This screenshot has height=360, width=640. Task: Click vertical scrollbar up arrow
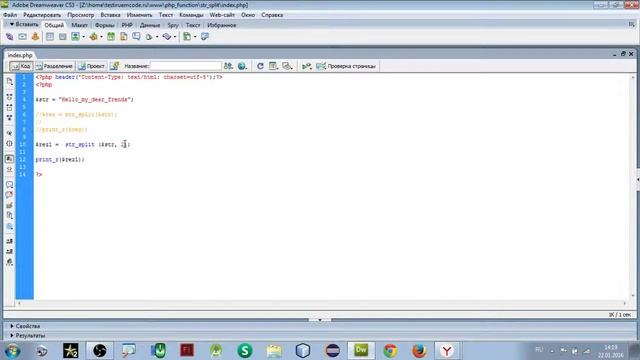(633, 78)
